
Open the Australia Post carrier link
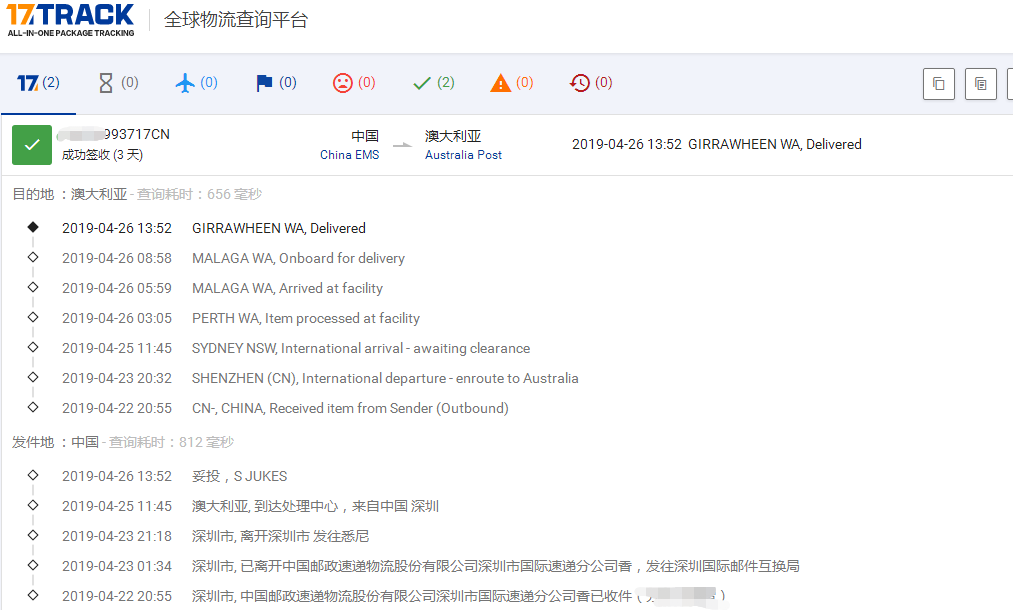pos(463,155)
